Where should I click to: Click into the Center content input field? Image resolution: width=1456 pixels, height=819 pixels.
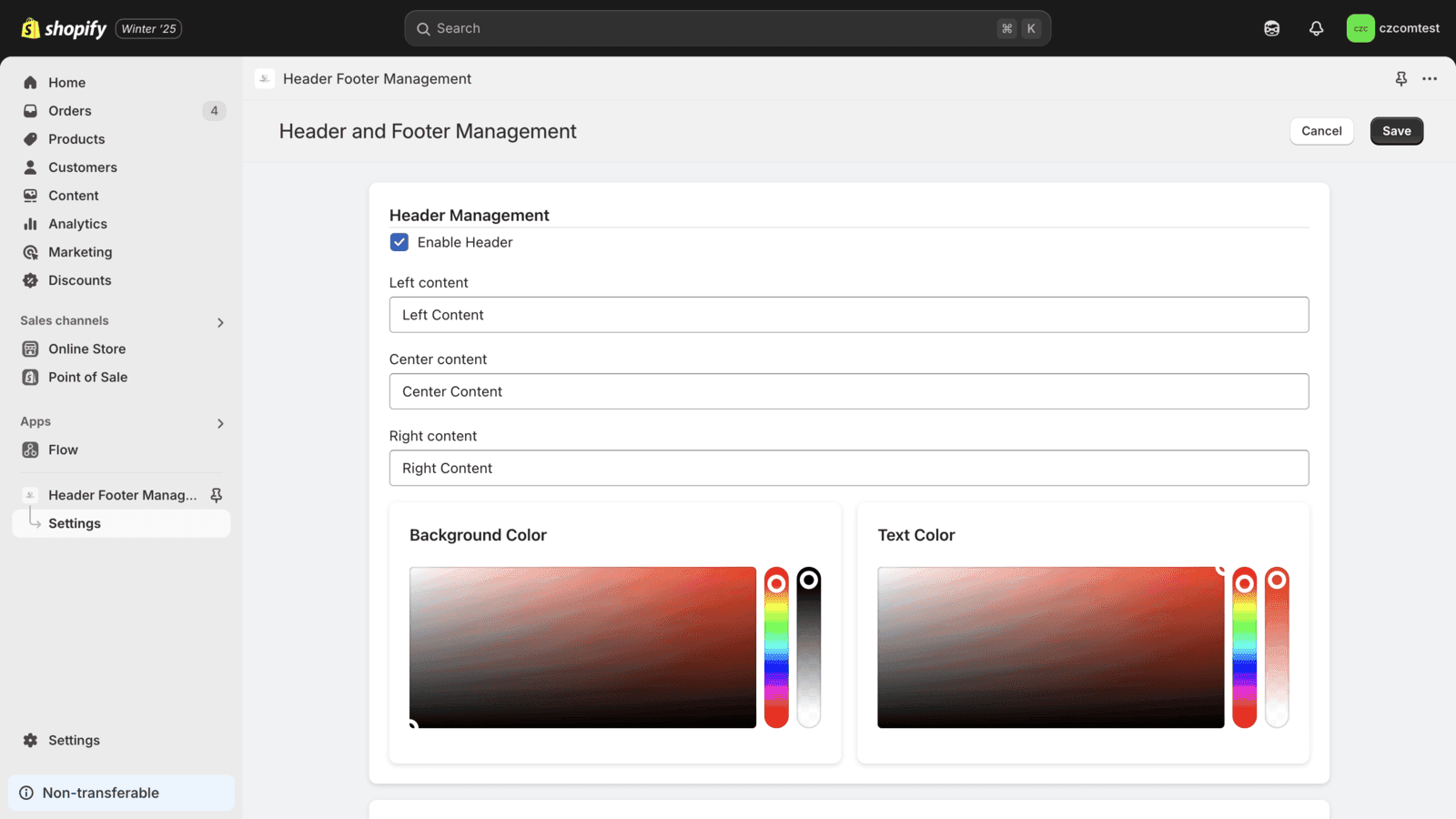pos(848,391)
